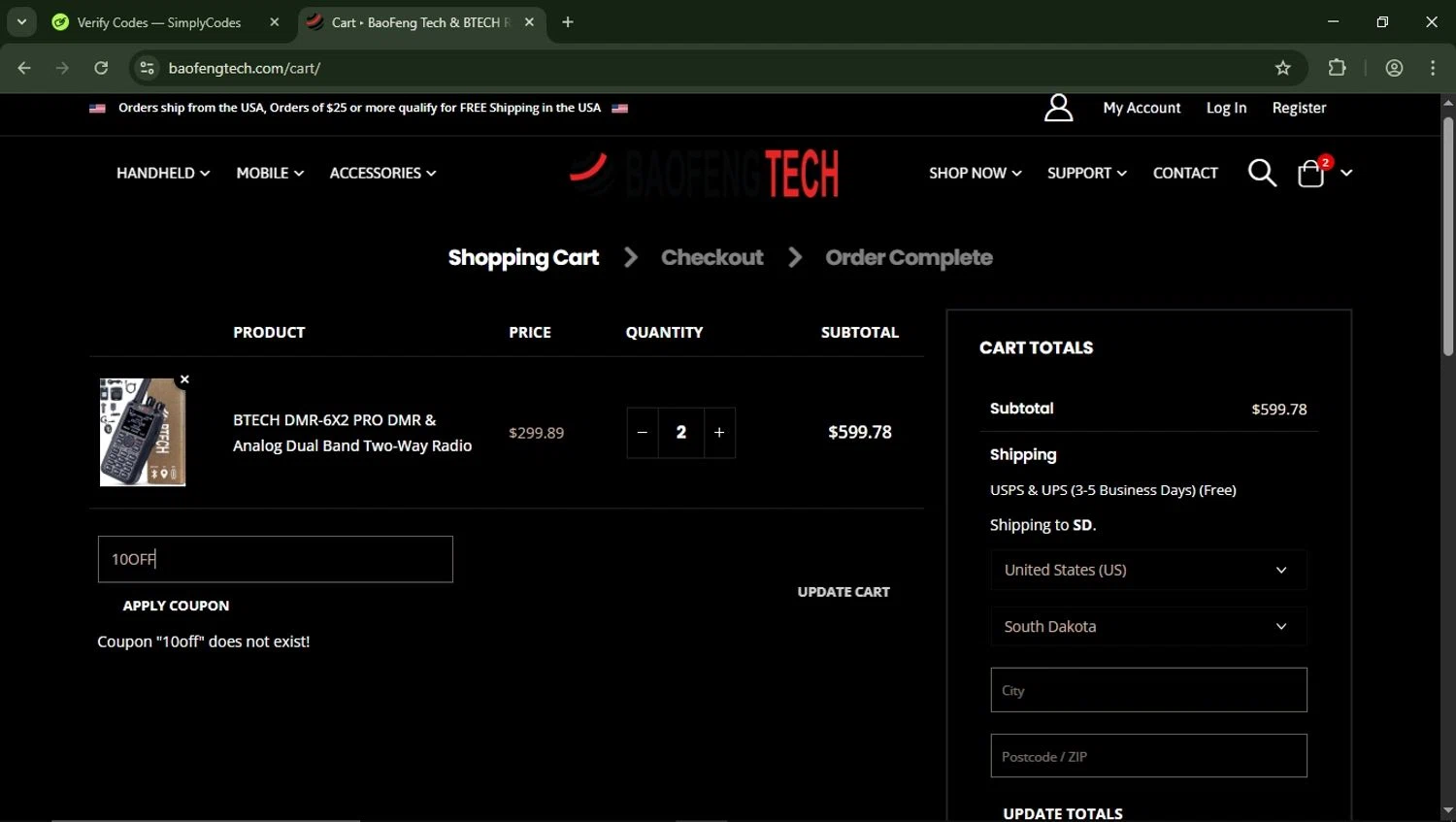Viewport: 1456px width, 822px height.
Task: Open BTECH DMR-6X2 PRO product title link
Action: click(352, 433)
